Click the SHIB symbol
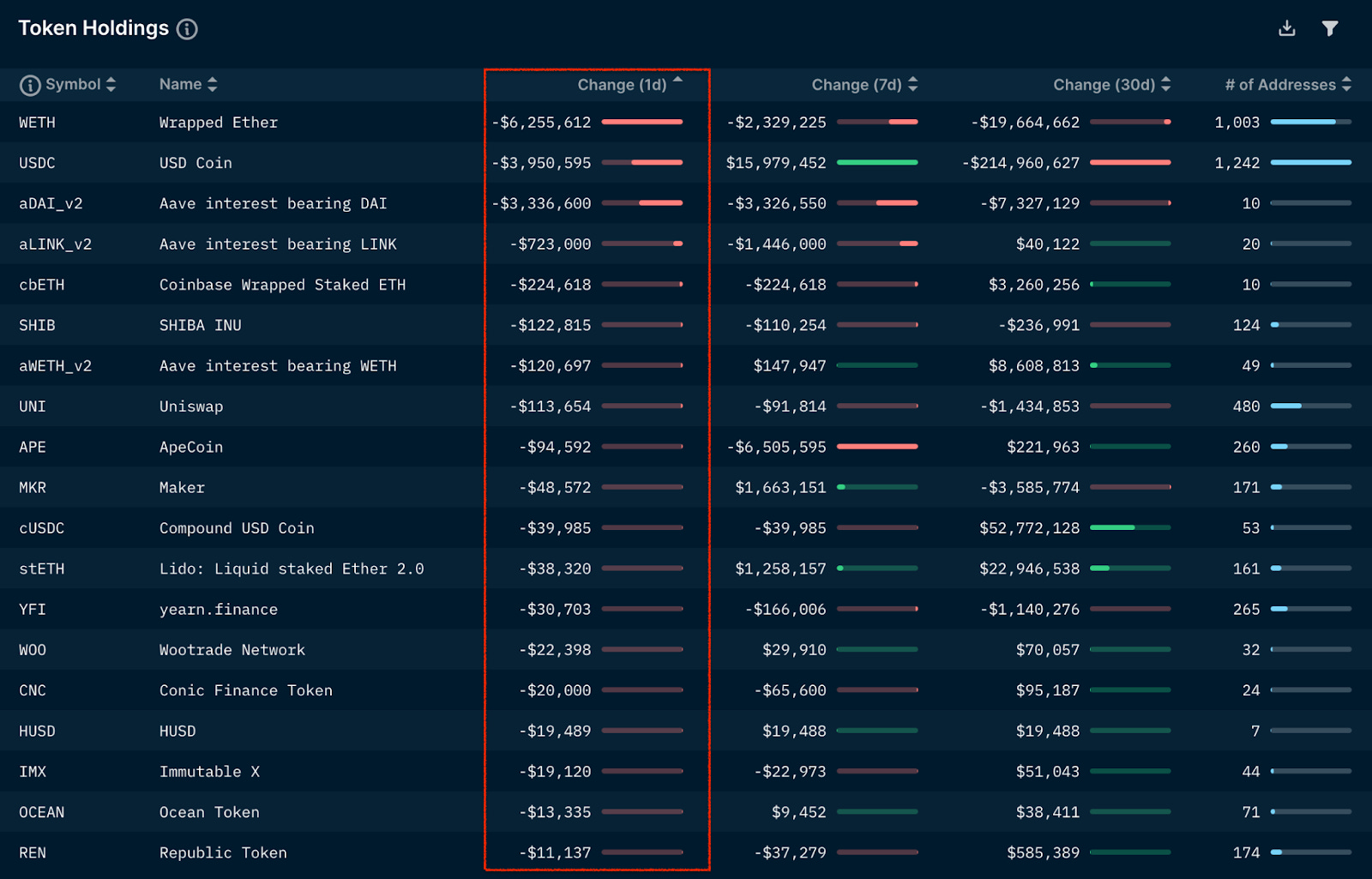The height and width of the screenshot is (879, 1372). click(x=37, y=325)
